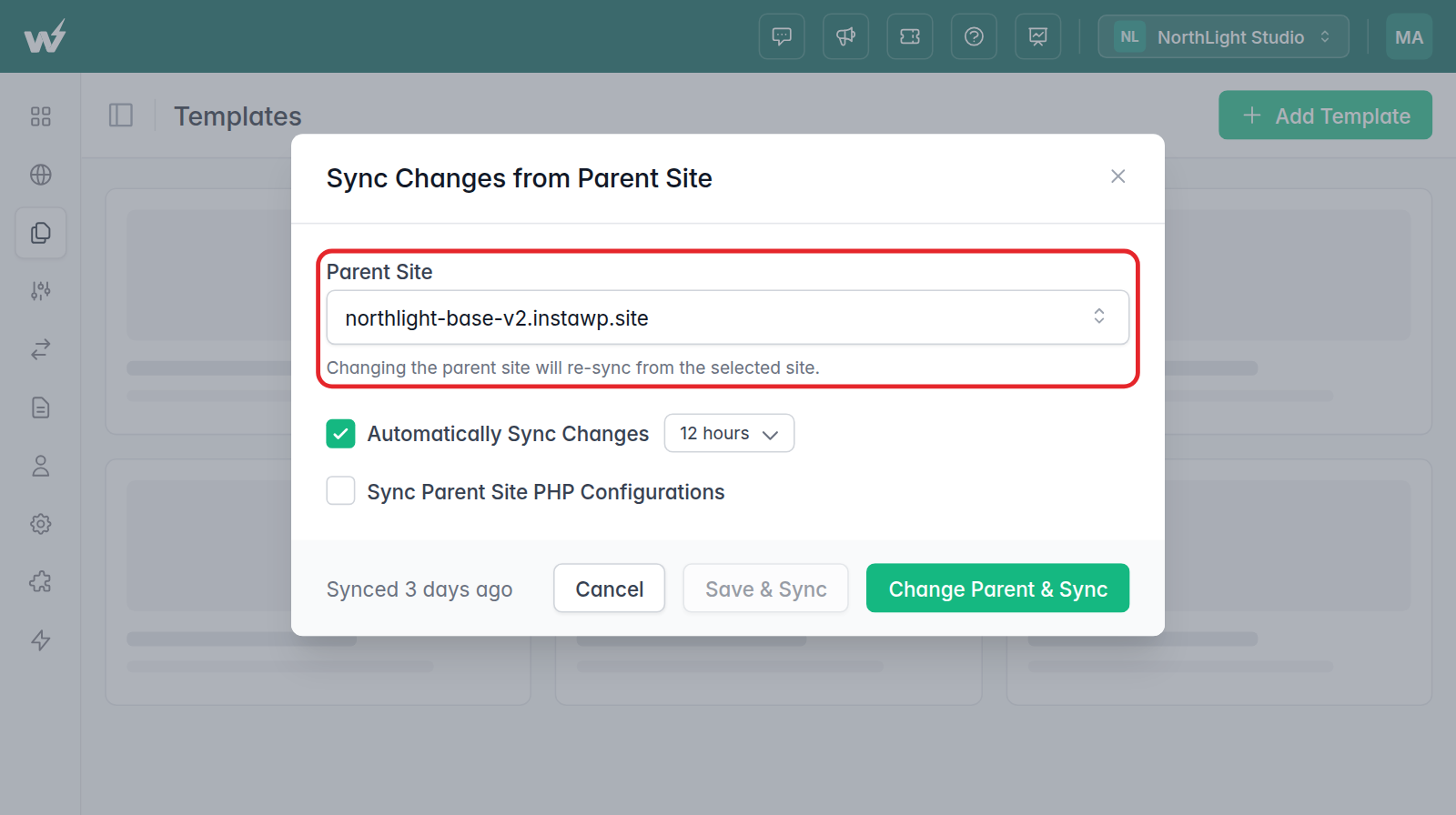Expand the NorthLight Studio team switcher
Screen dimensions: 1456x815
coord(1223,36)
